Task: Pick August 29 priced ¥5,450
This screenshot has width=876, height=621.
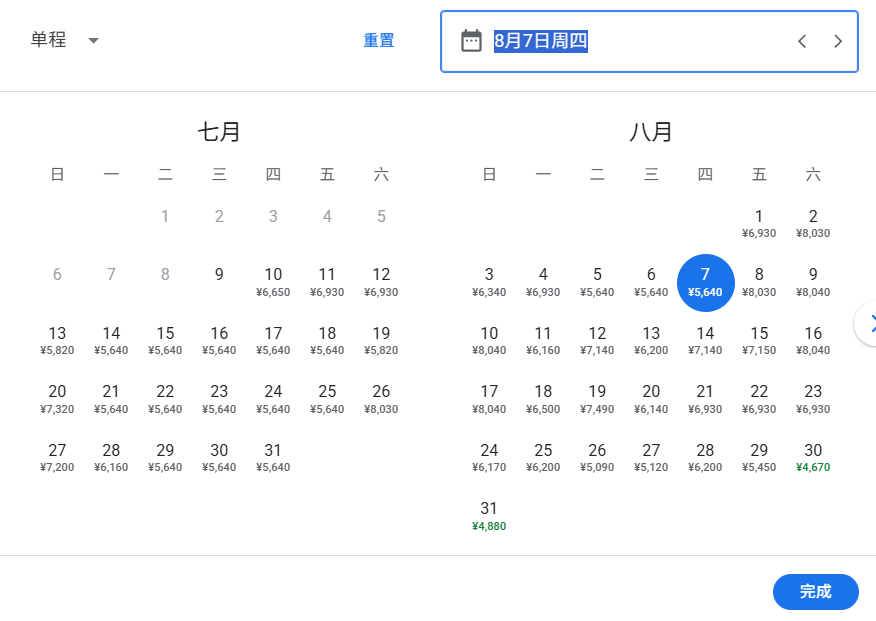Action: (x=759, y=456)
